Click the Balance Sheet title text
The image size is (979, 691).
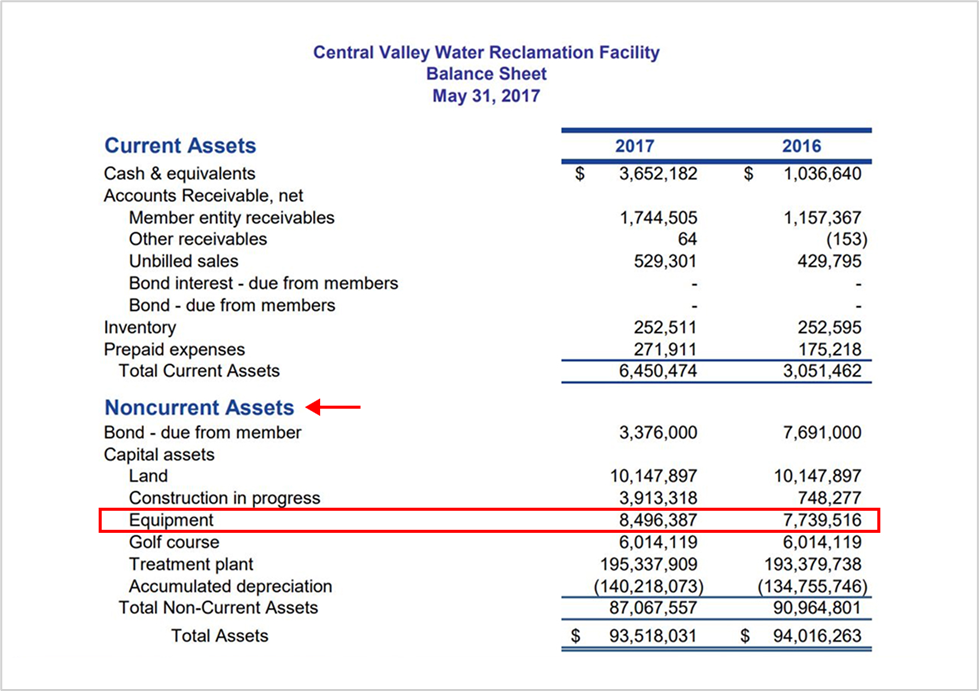[486, 74]
